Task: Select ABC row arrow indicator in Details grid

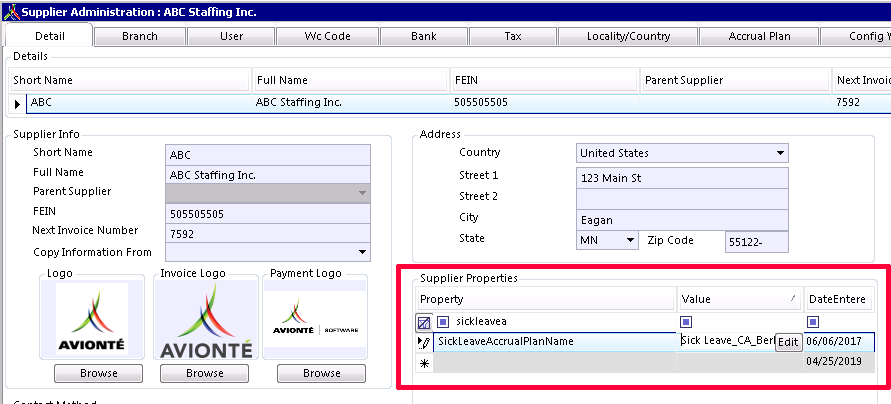Action: (x=18, y=104)
